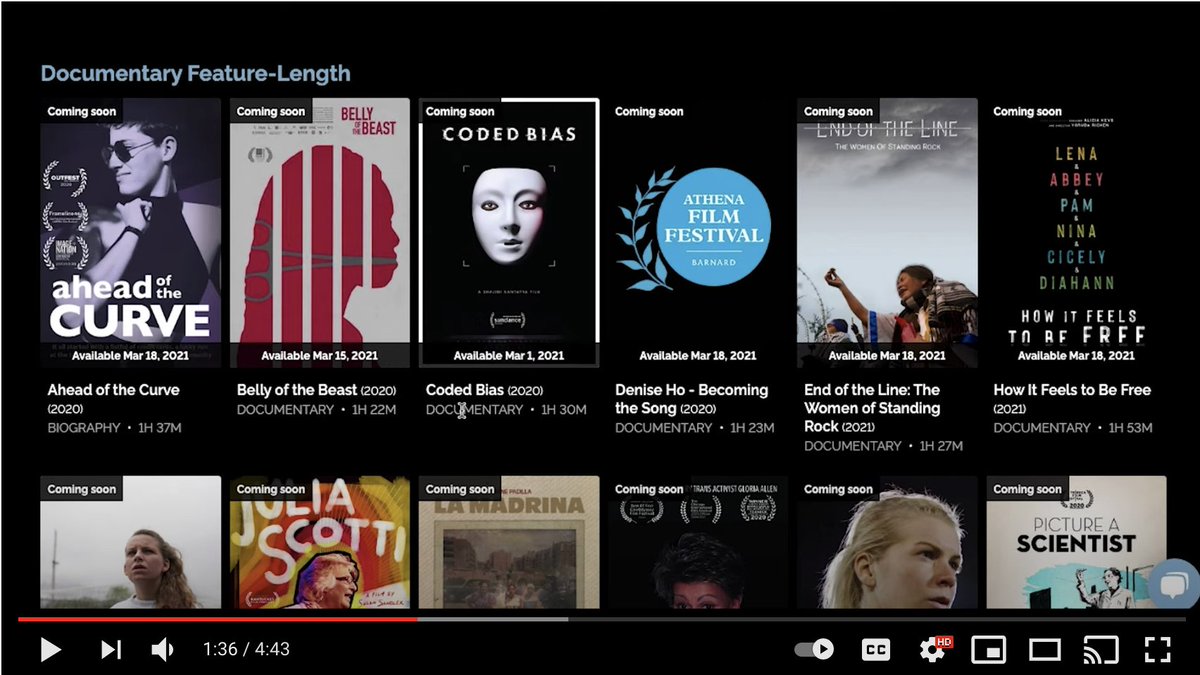
Task: Click the Documentary Feature-Length heading
Action: pos(195,74)
